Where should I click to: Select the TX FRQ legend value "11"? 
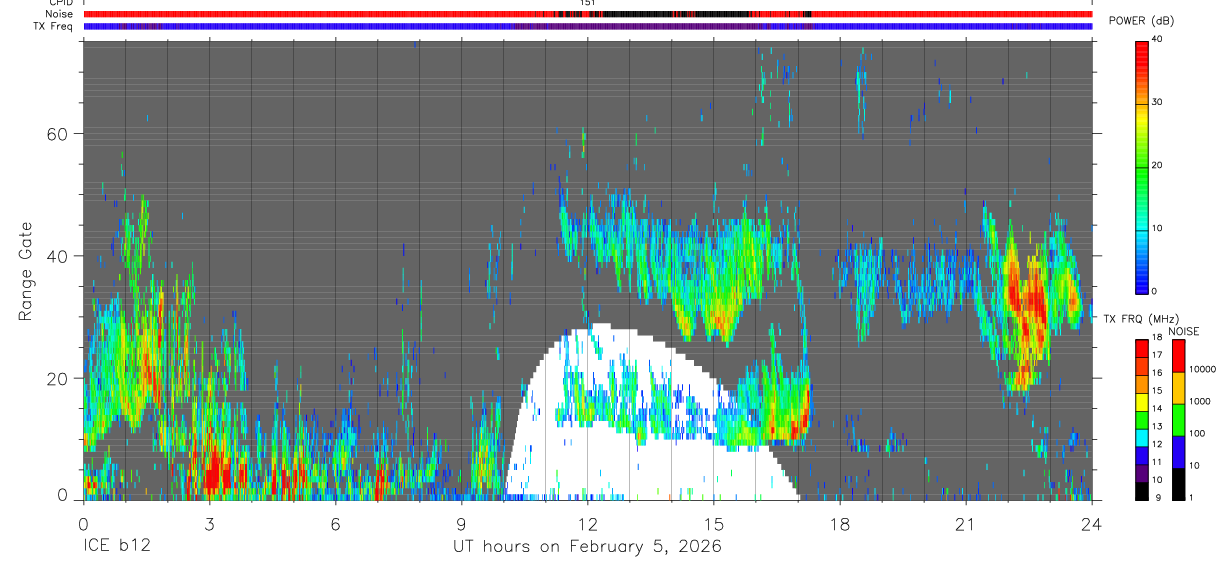click(1157, 462)
